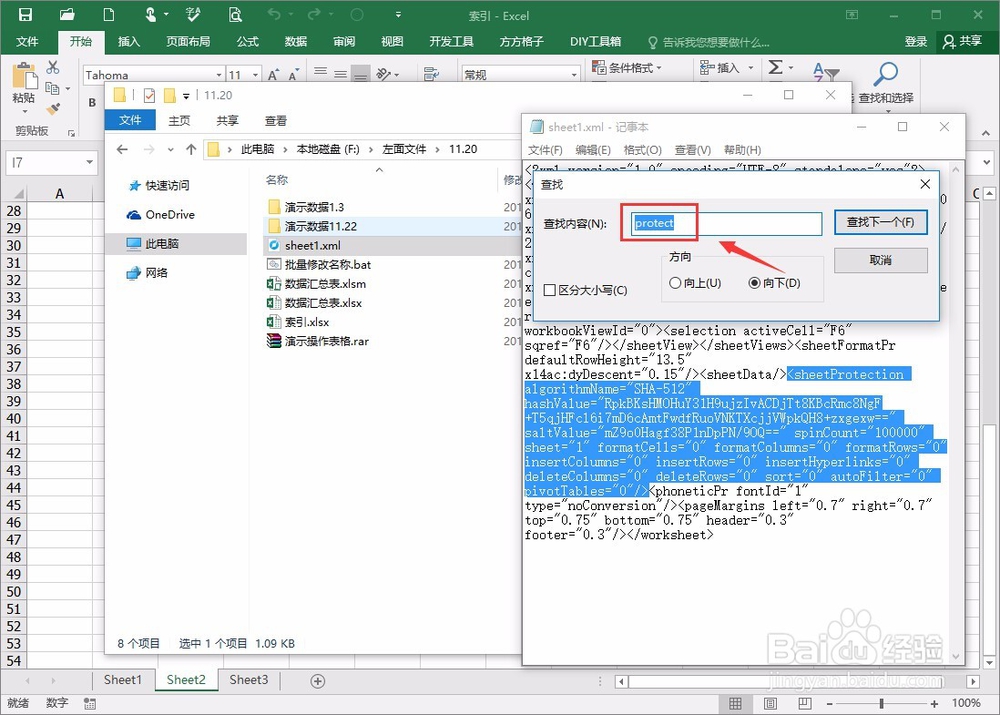Click the macro recording icon in the status bar
This screenshot has height=715, width=1000.
(90, 703)
